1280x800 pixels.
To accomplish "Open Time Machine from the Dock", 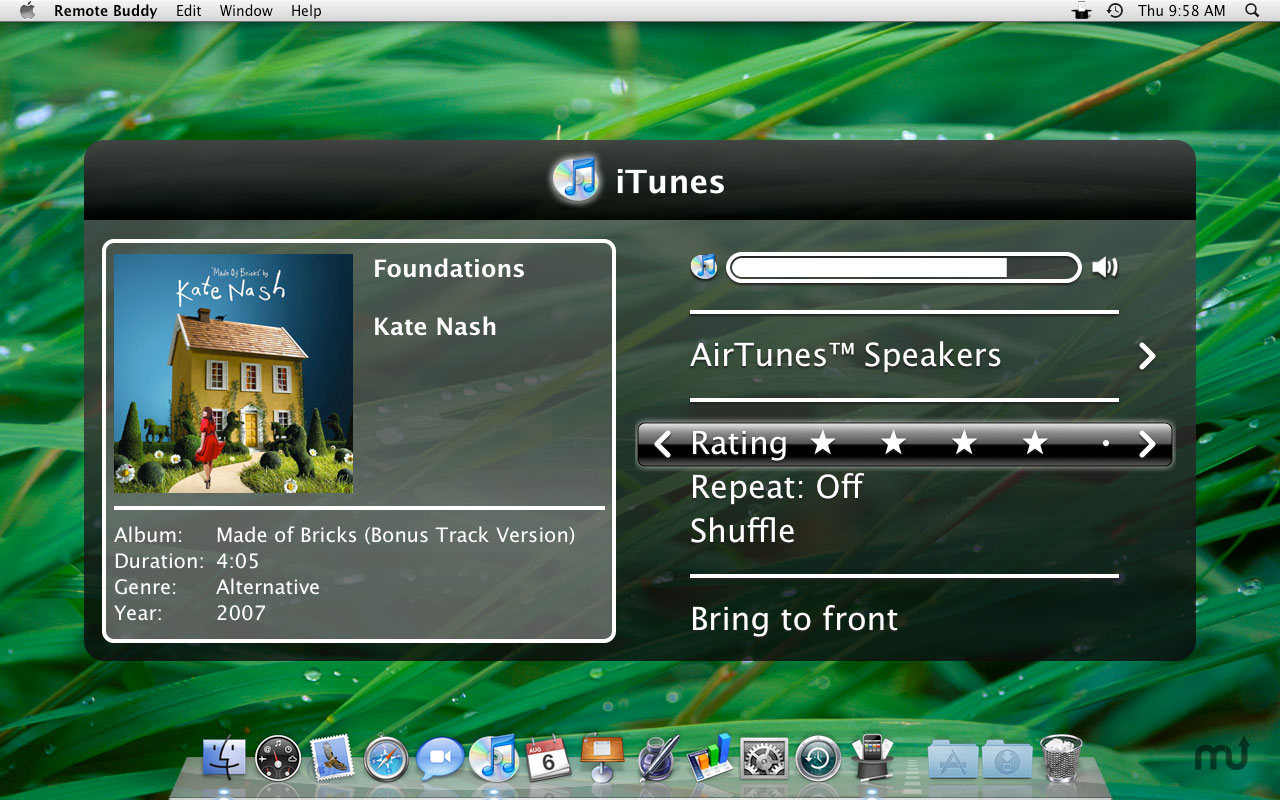I will (x=818, y=759).
